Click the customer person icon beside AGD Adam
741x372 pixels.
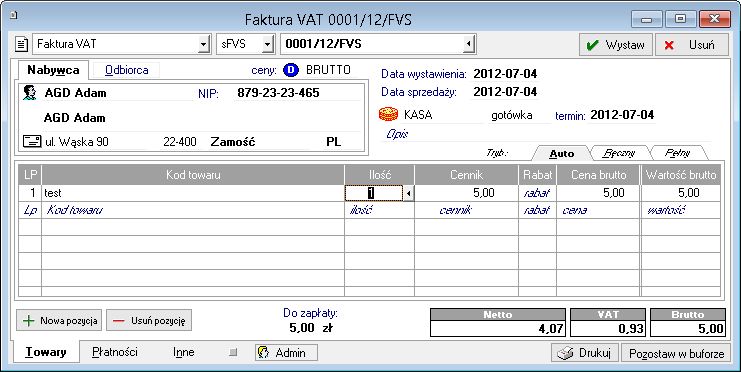coord(30,93)
